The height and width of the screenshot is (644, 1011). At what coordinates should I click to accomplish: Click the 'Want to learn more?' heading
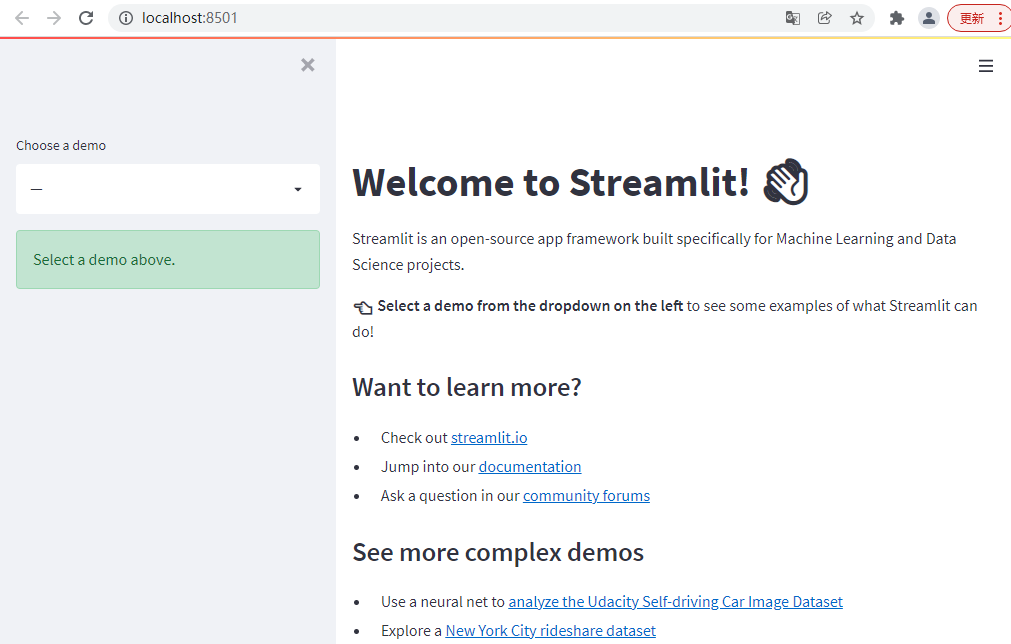point(467,387)
